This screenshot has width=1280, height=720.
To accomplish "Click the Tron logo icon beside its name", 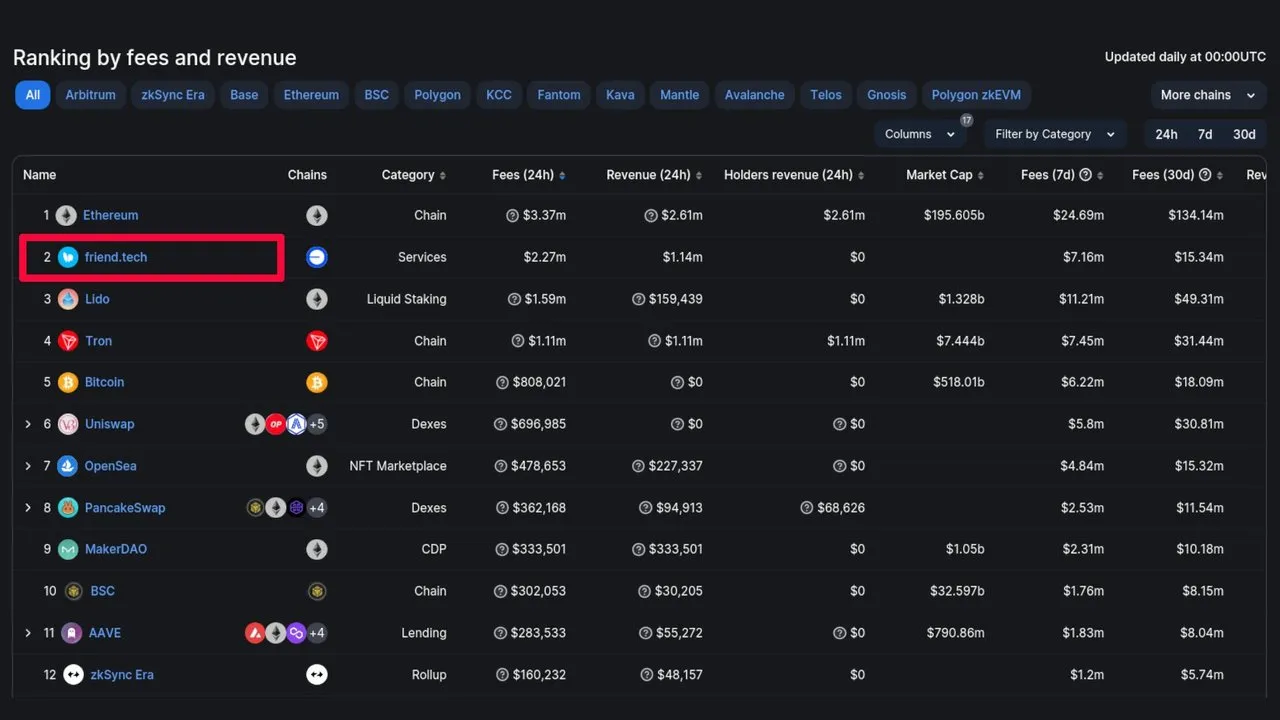I will 68,341.
